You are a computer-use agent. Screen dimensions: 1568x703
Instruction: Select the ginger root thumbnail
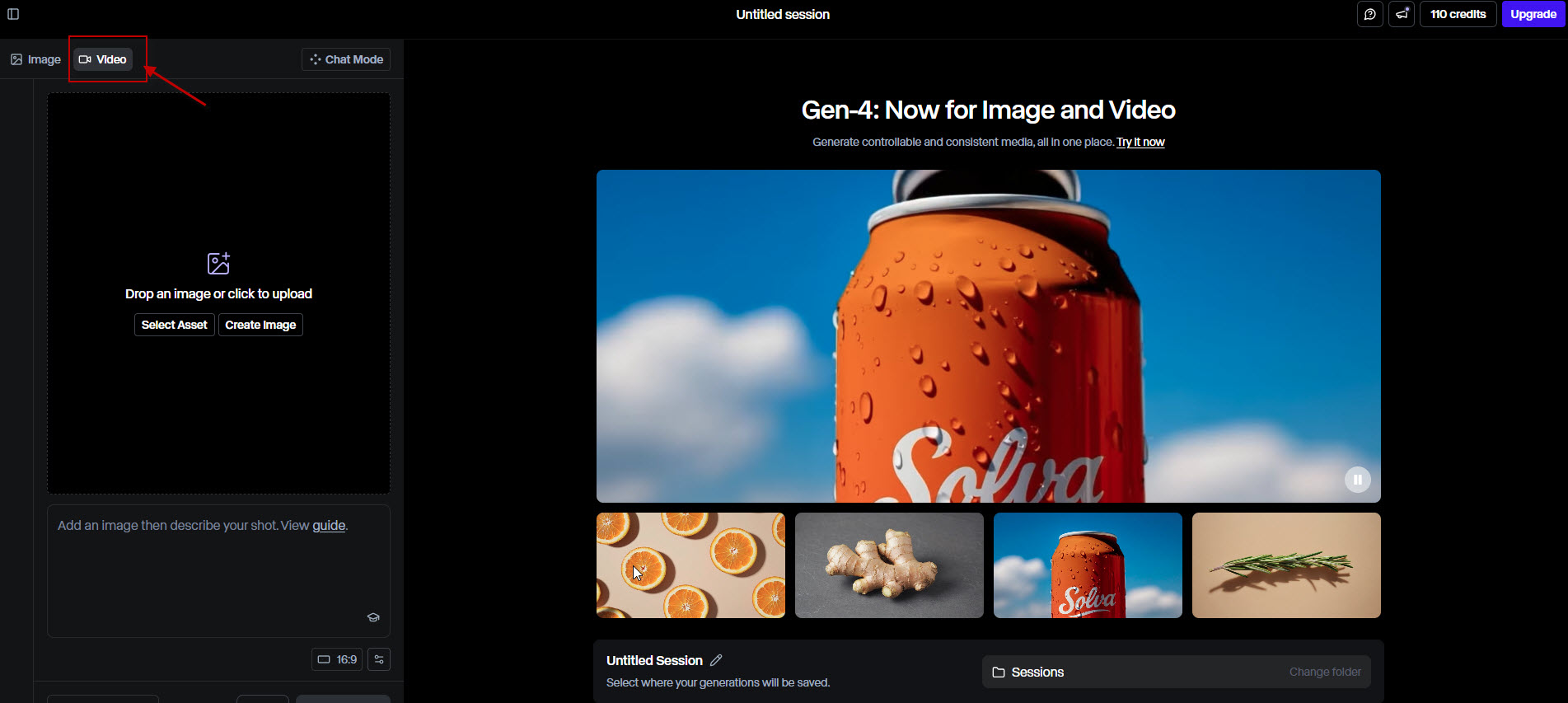click(x=889, y=565)
